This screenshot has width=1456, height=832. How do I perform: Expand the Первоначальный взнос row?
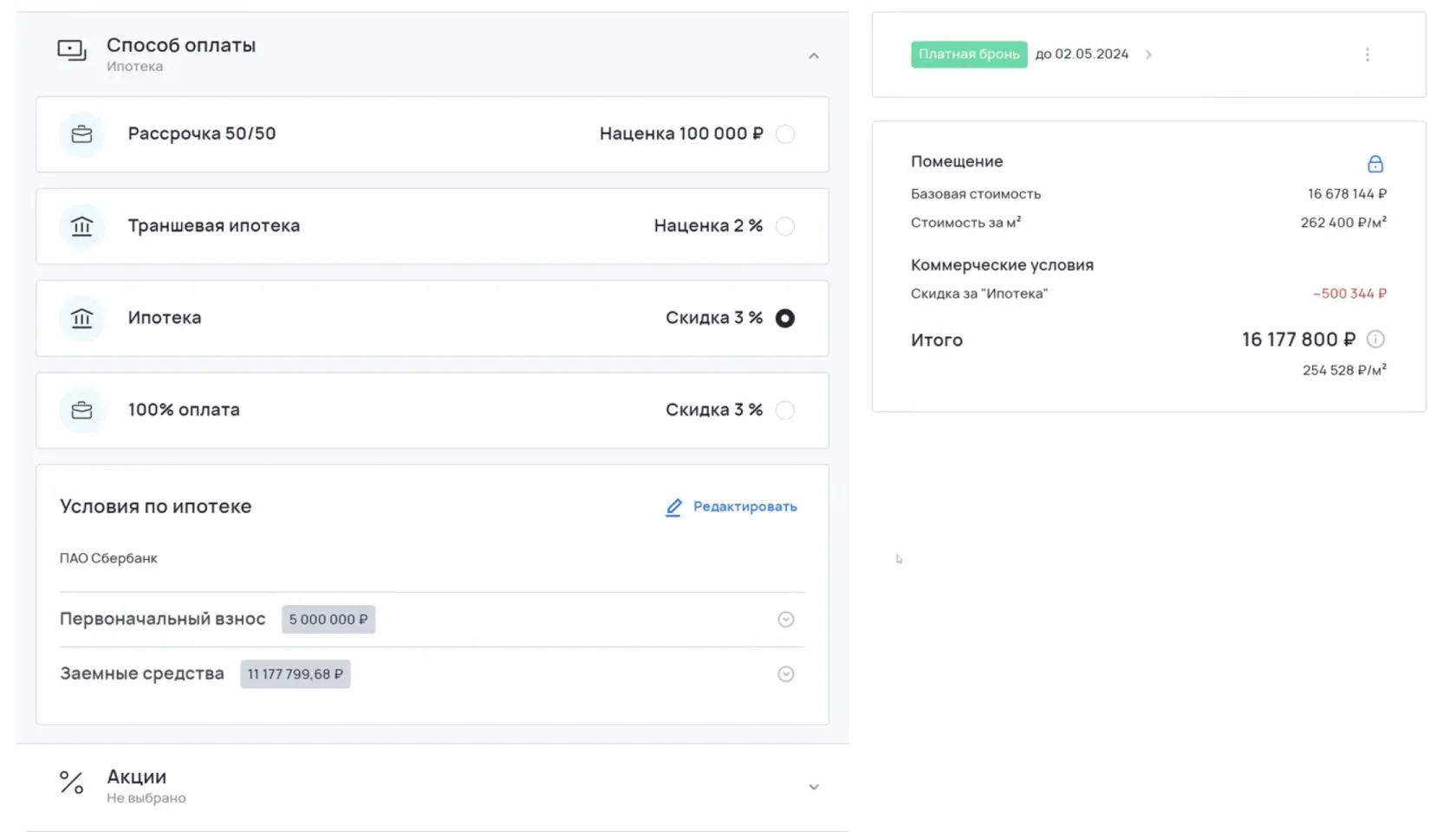click(786, 620)
